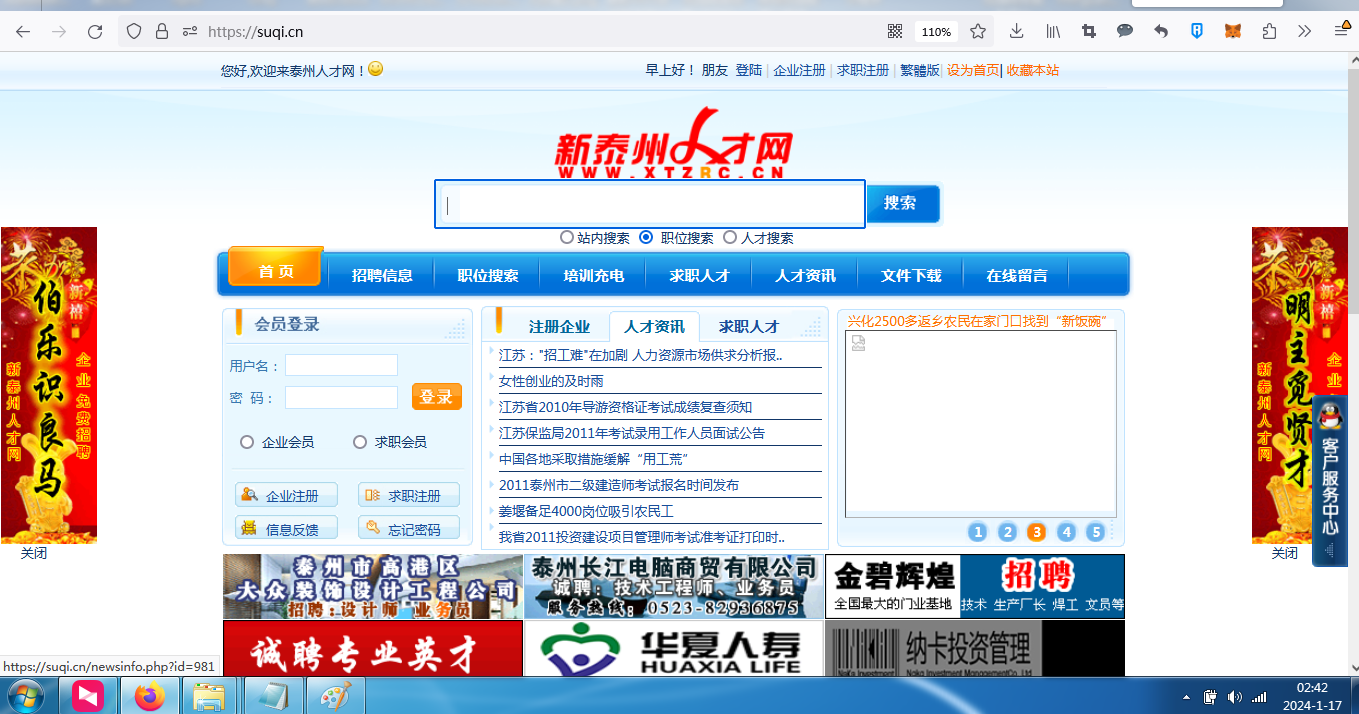Click the Firefox icon in the taskbar

pos(150,695)
